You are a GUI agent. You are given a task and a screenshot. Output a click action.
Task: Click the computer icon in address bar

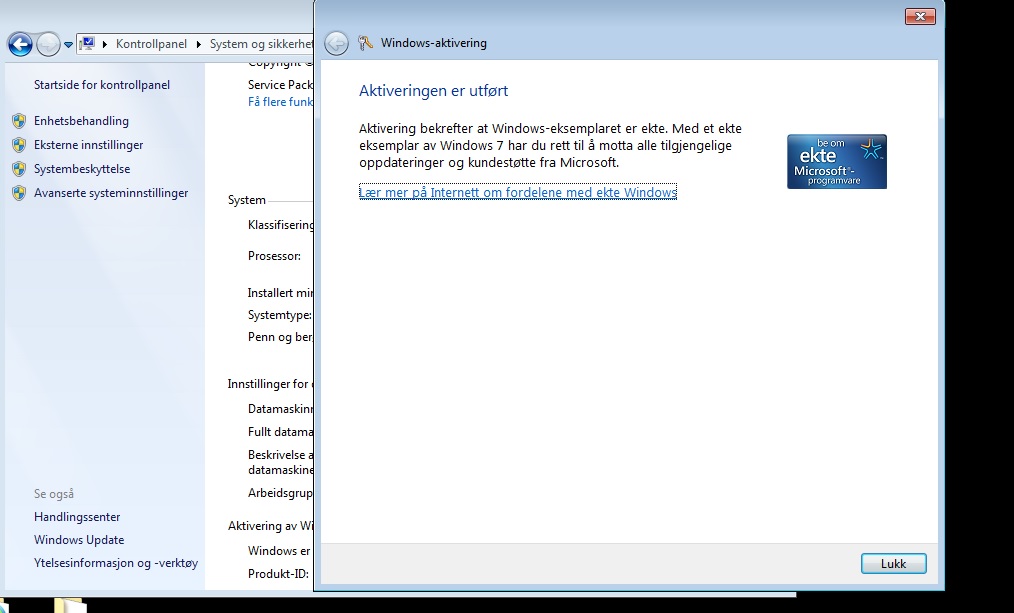point(87,44)
